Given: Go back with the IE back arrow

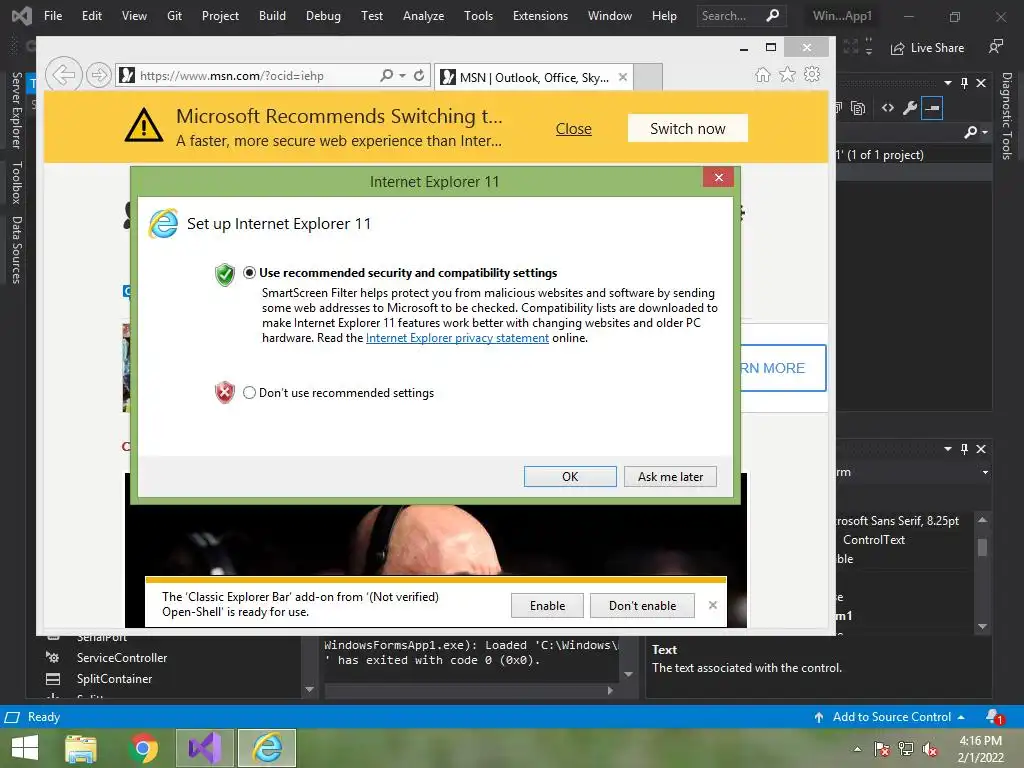Looking at the screenshot, I should point(64,75).
